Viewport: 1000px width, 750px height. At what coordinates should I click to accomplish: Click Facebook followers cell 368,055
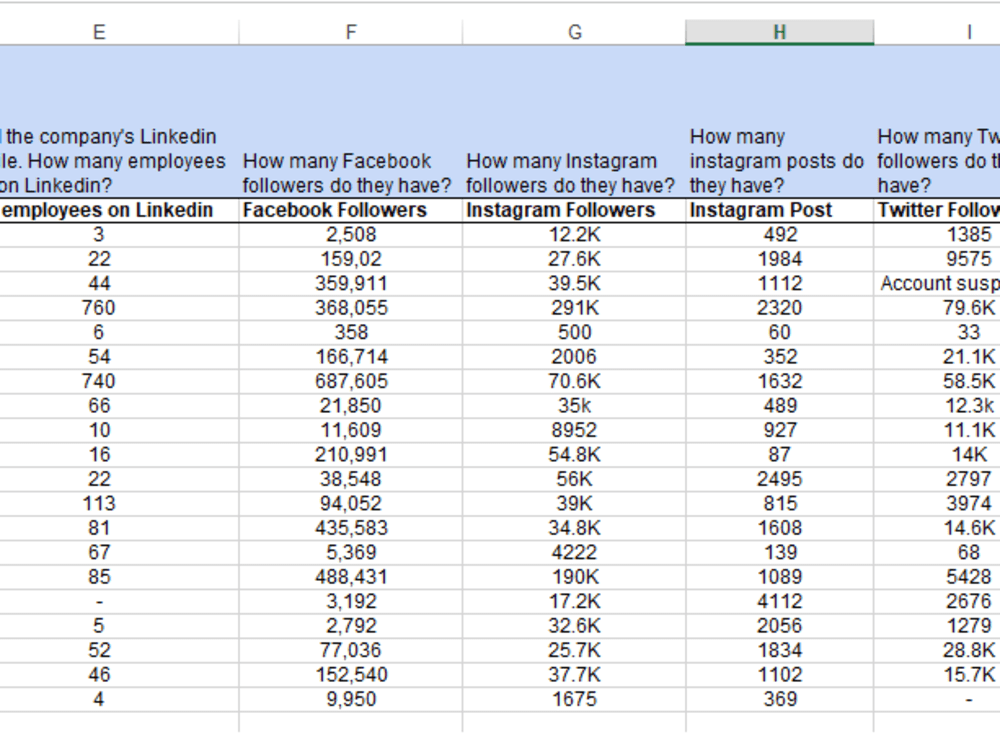351,308
